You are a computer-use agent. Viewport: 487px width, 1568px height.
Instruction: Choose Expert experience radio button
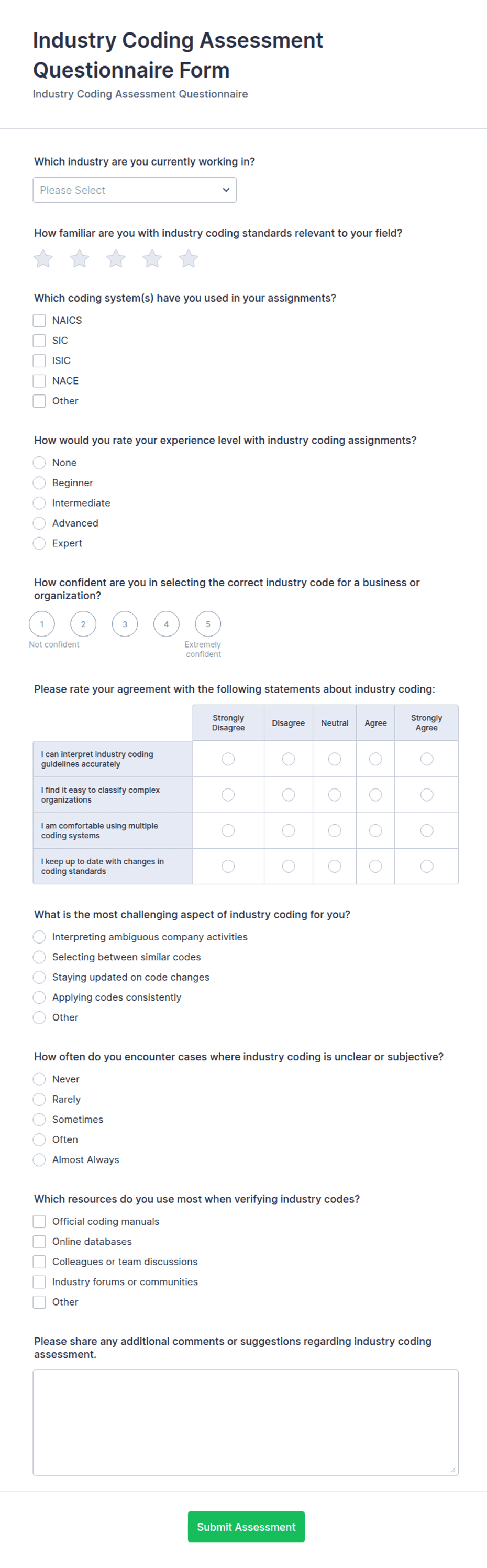tap(39, 543)
